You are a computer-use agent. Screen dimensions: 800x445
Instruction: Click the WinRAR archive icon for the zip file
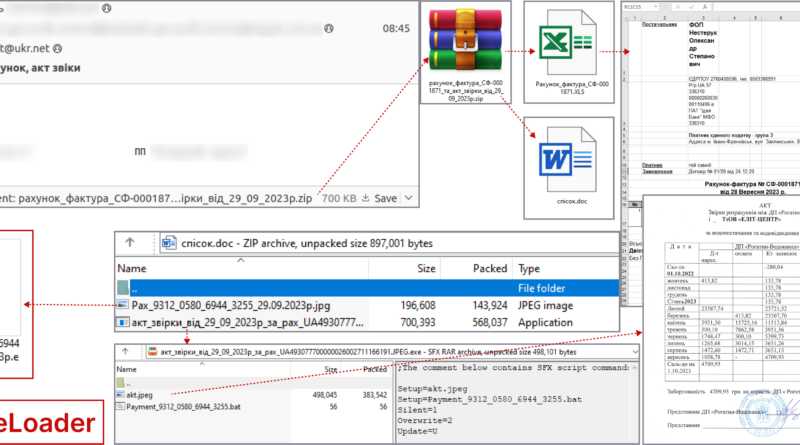pyautogui.click(x=465, y=40)
